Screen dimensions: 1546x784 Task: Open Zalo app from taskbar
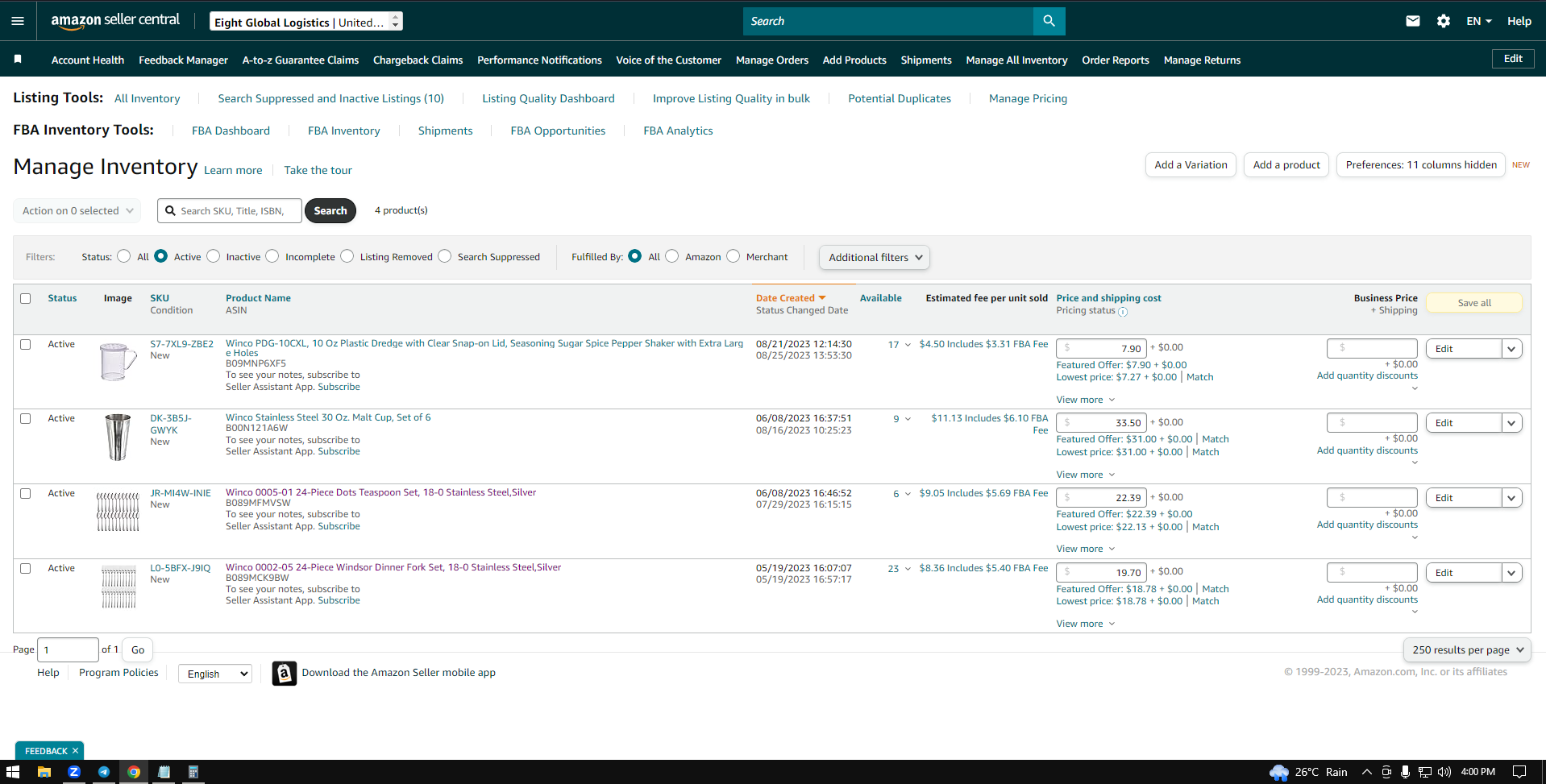click(x=74, y=772)
